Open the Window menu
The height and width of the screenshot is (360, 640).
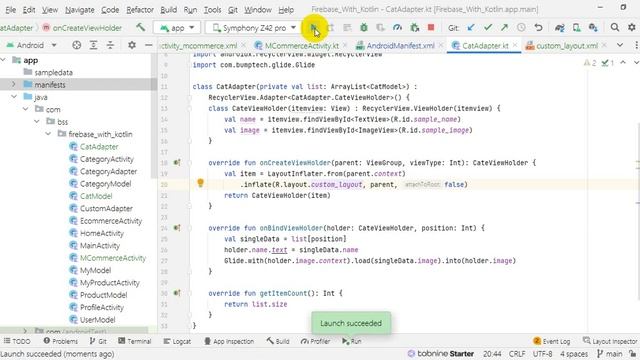click(258, 9)
